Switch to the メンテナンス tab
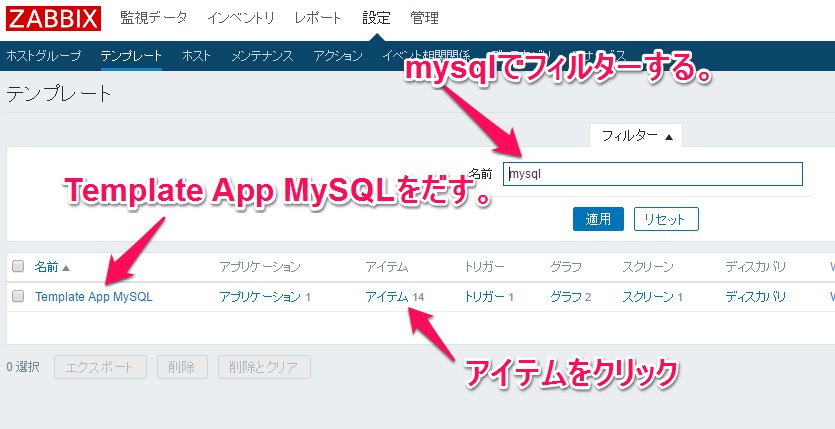Viewport: 835px width, 429px height. [263, 55]
